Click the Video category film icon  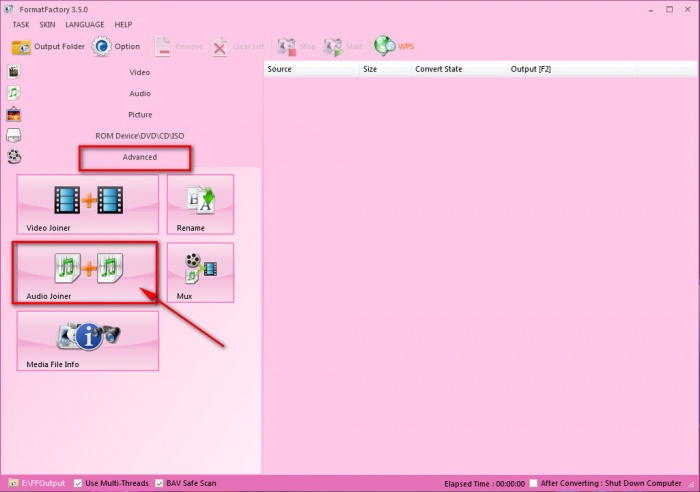[14, 71]
